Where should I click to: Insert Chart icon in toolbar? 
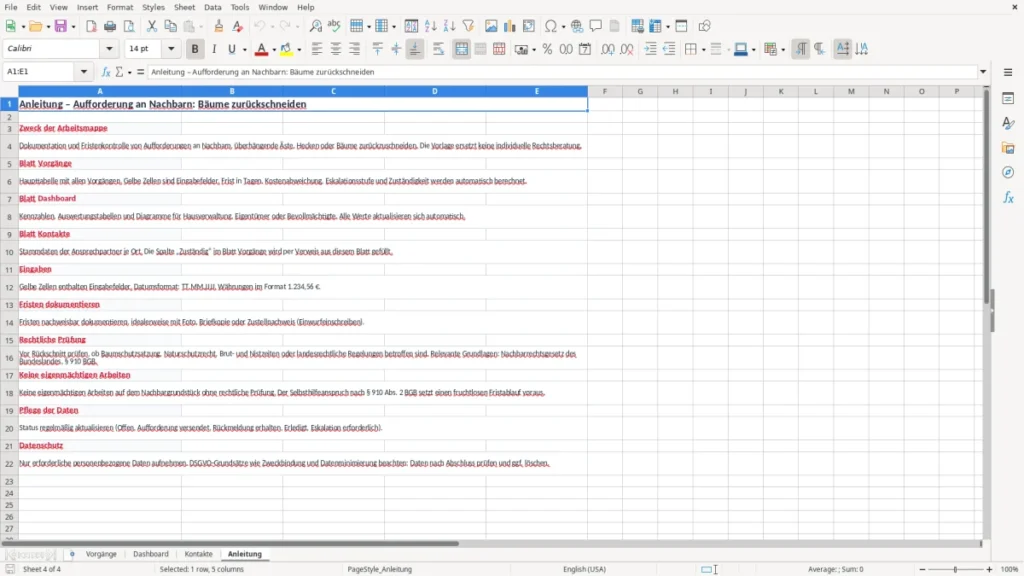509,26
